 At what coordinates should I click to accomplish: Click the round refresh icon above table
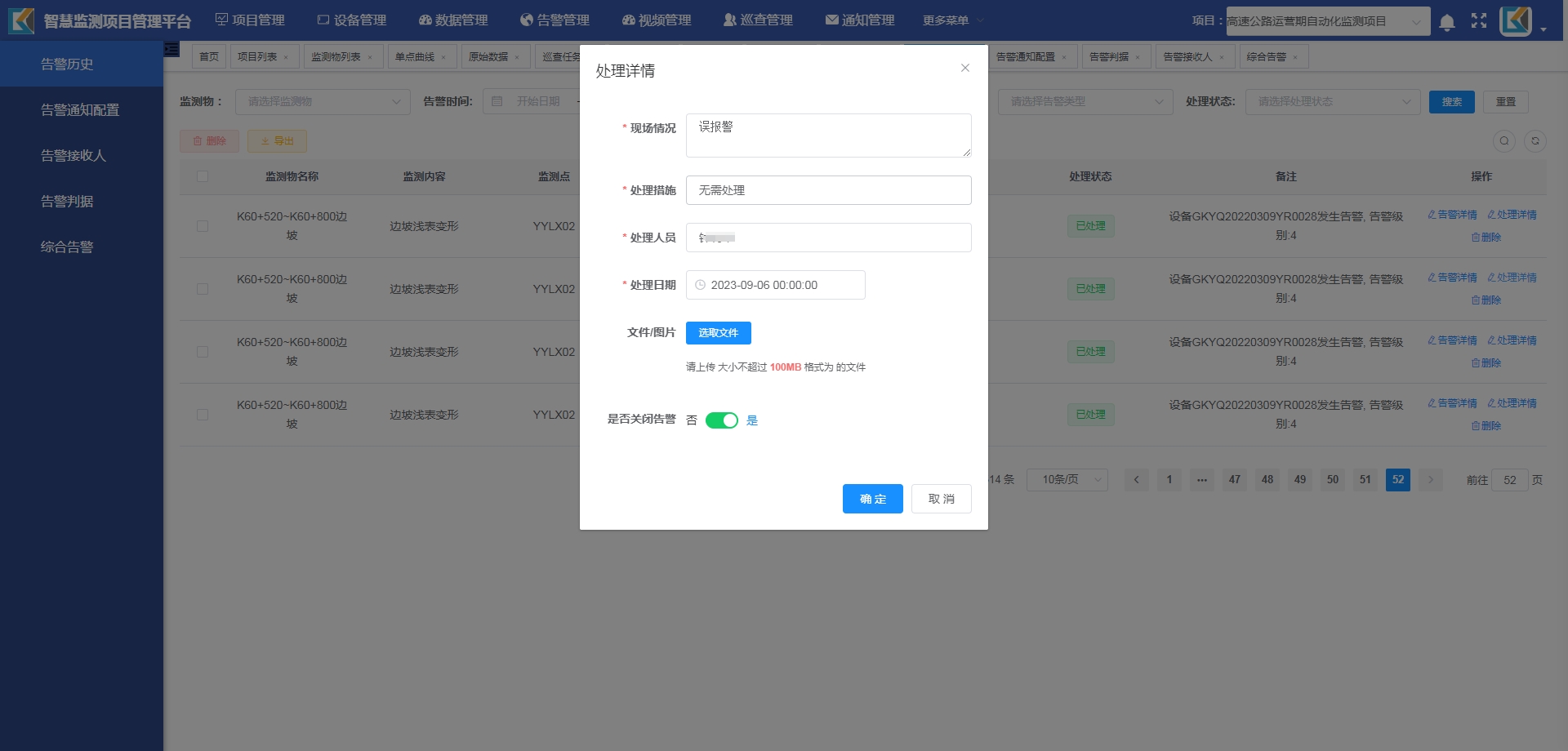click(1535, 141)
